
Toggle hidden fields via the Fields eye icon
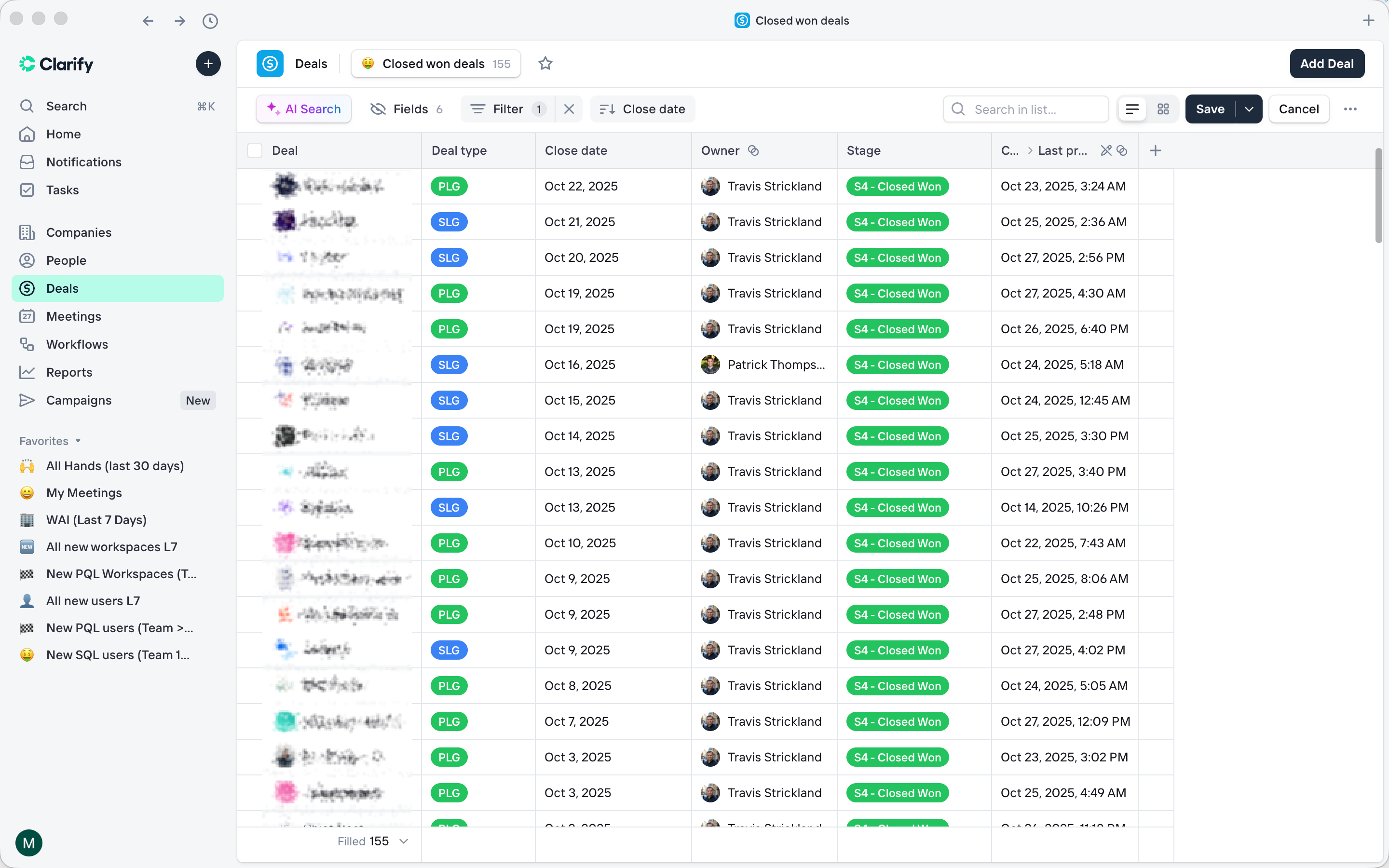coord(378,109)
